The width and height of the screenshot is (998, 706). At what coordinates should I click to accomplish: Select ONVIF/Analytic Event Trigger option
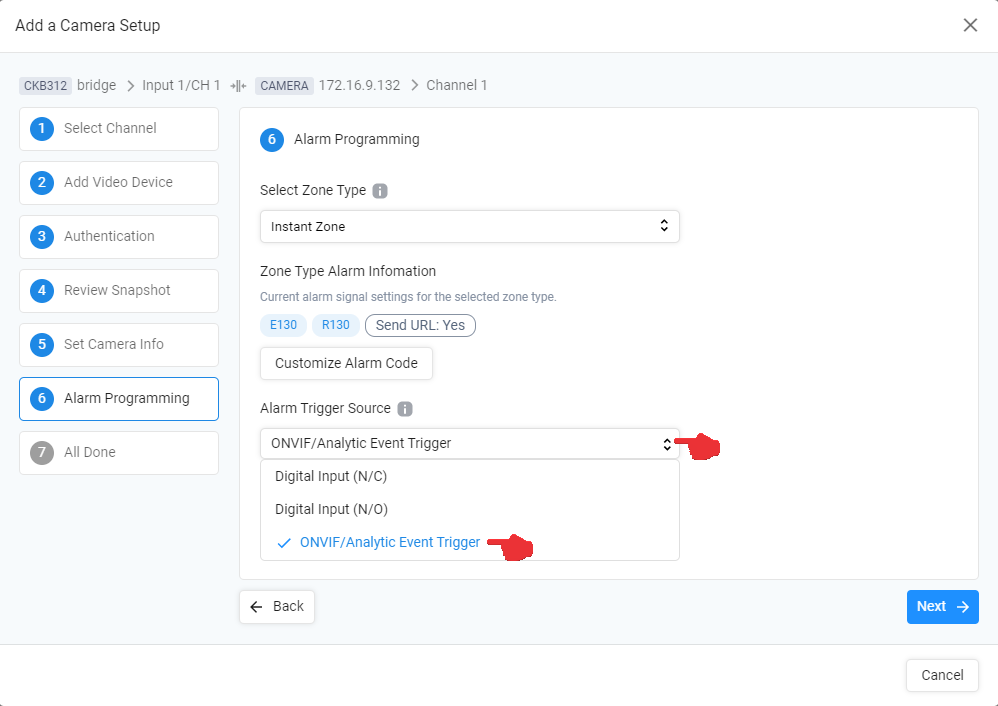coord(470,543)
